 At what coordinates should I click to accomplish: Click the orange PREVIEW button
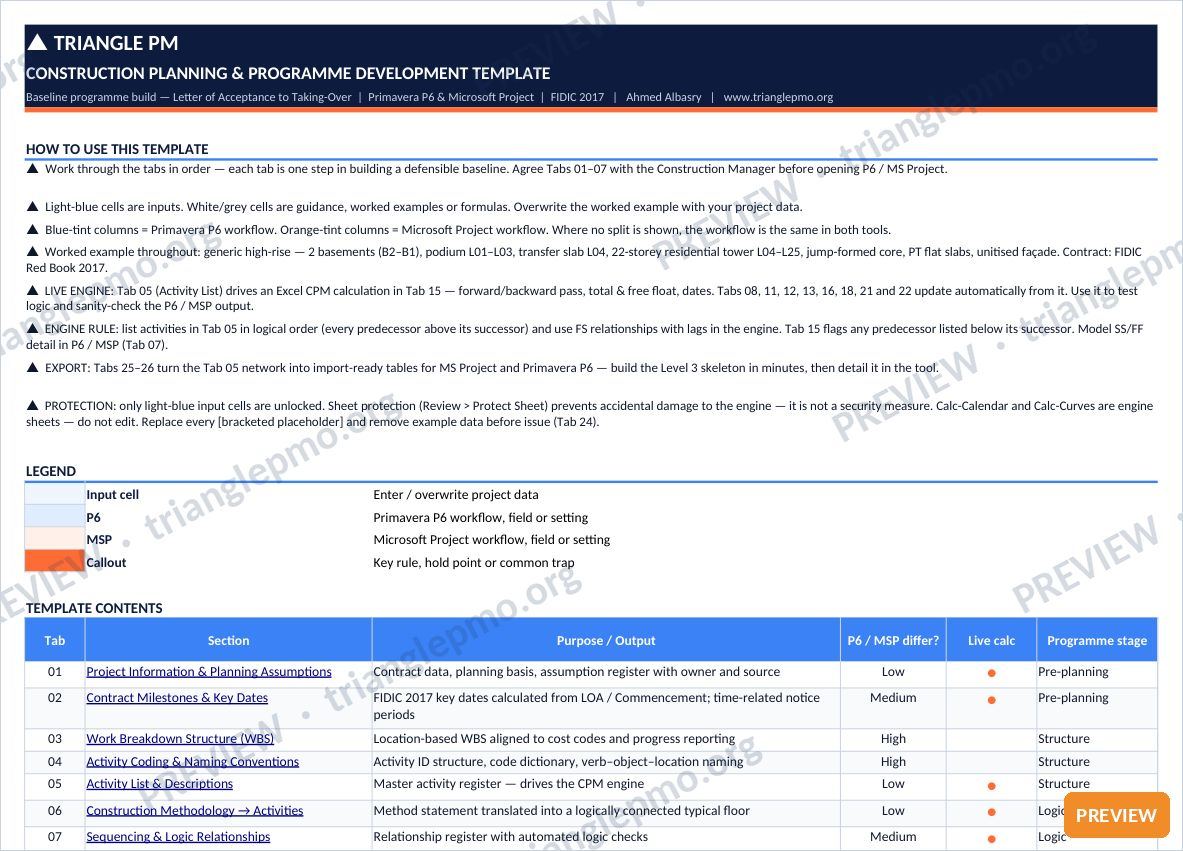click(x=1116, y=816)
